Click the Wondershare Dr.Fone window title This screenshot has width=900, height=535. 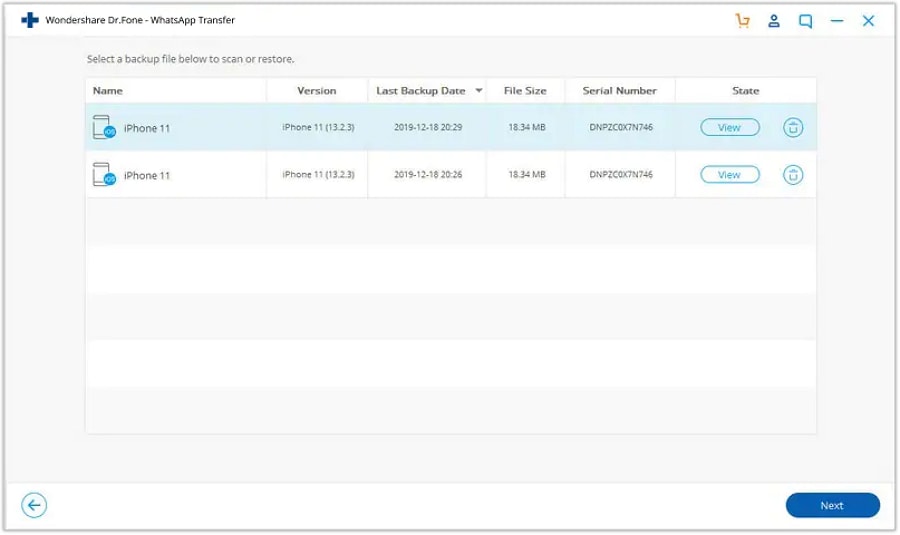140,20
